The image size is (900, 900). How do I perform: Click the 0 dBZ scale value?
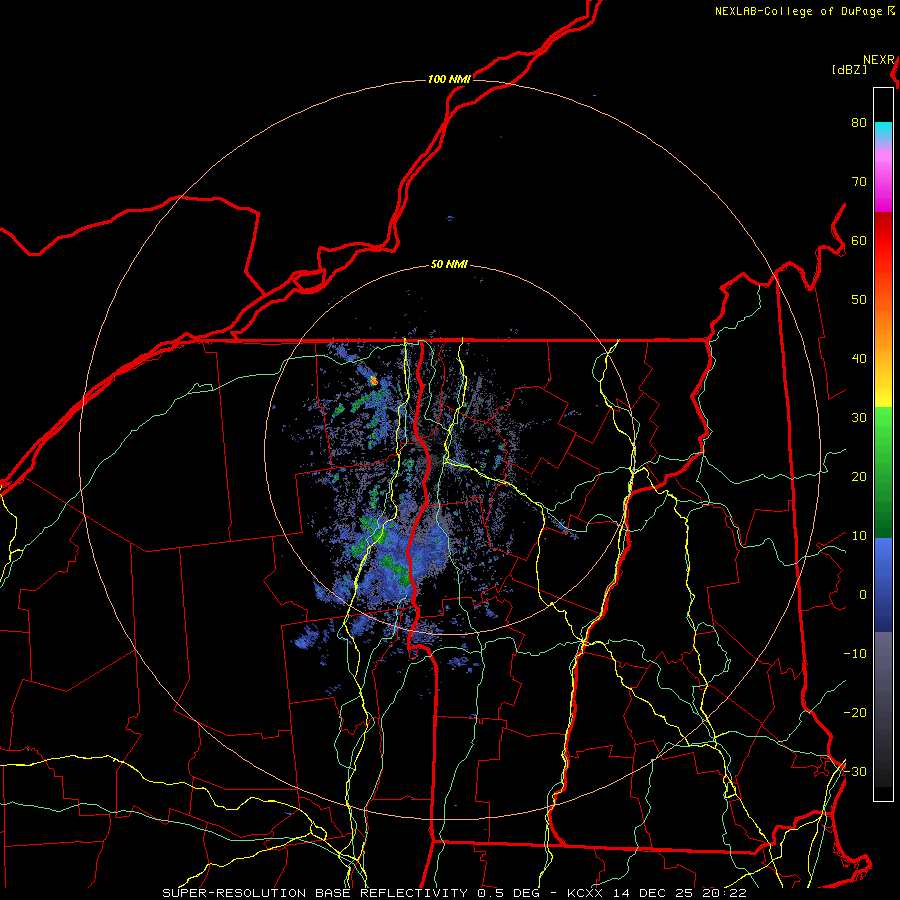coord(863,595)
